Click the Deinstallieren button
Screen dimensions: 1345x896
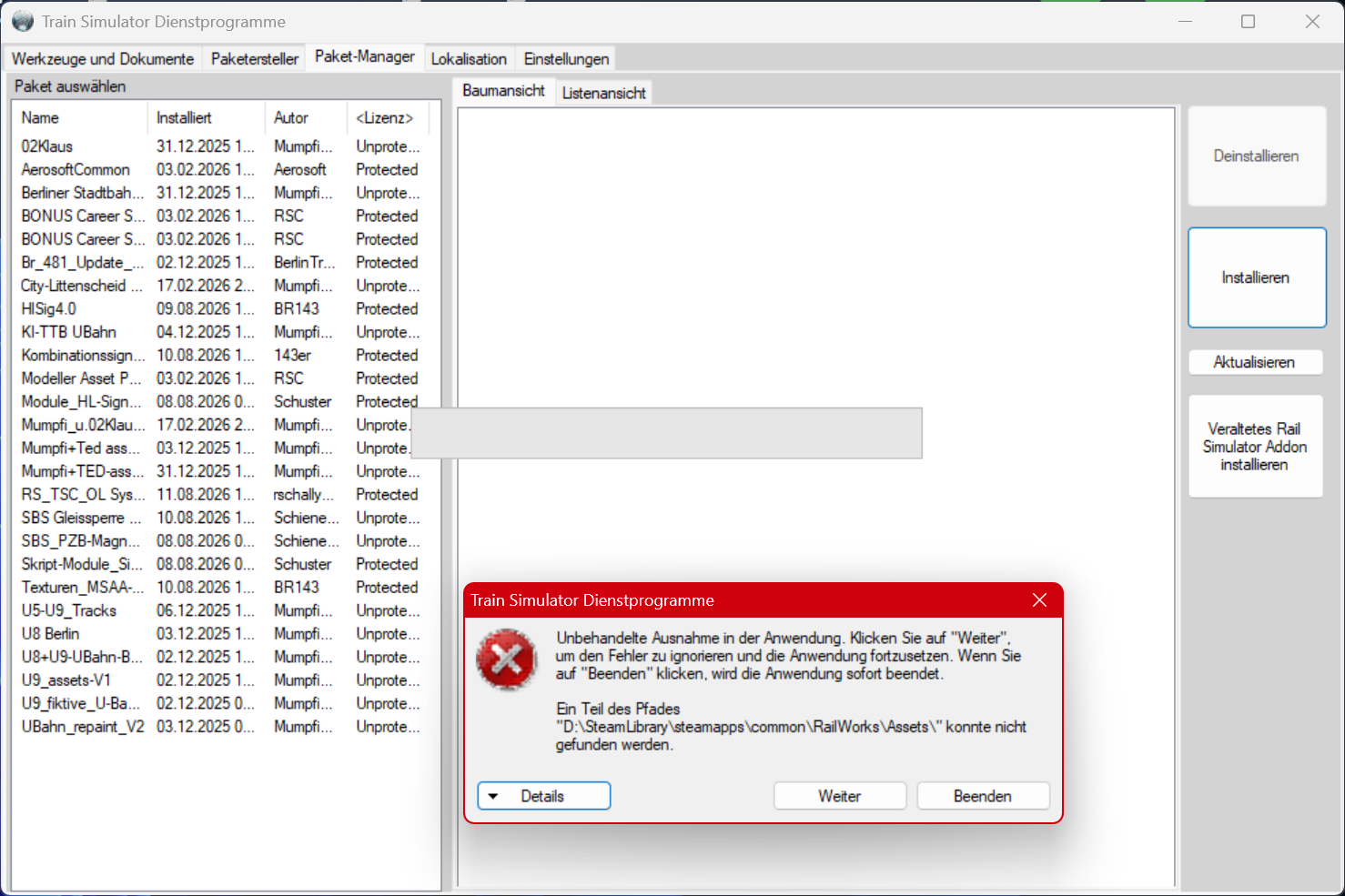coord(1257,156)
